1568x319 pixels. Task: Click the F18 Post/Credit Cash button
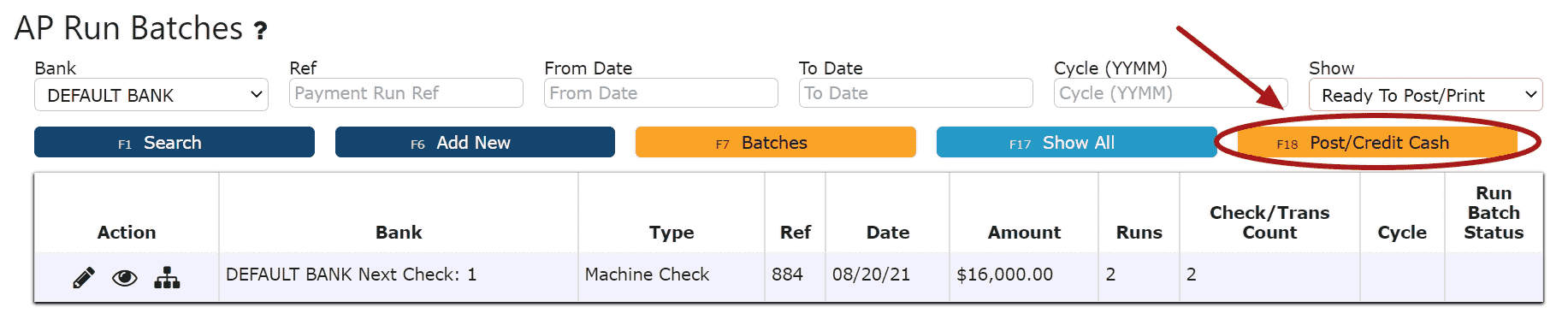(x=1377, y=143)
